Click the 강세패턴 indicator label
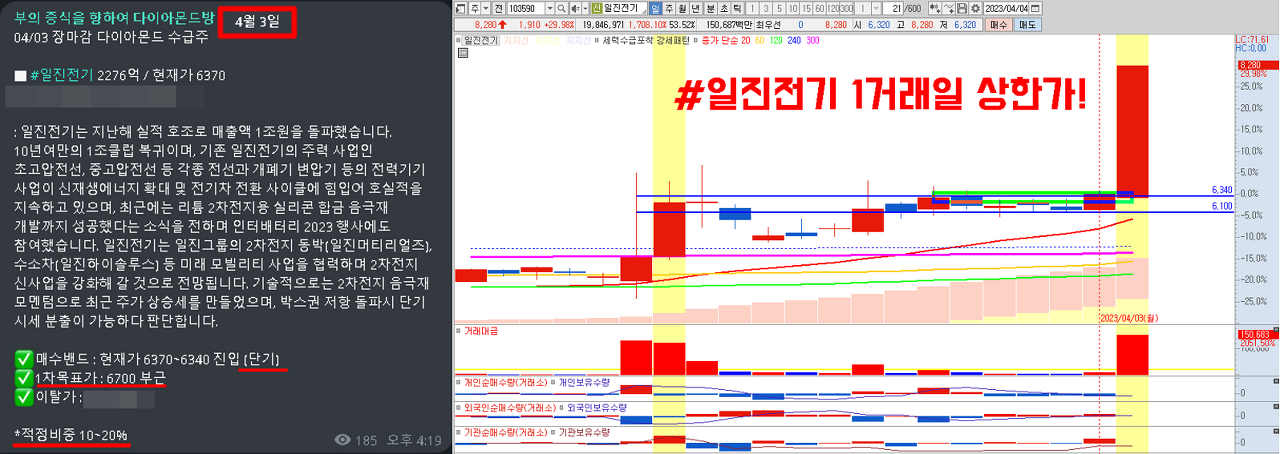1280x454 pixels. tap(673, 40)
